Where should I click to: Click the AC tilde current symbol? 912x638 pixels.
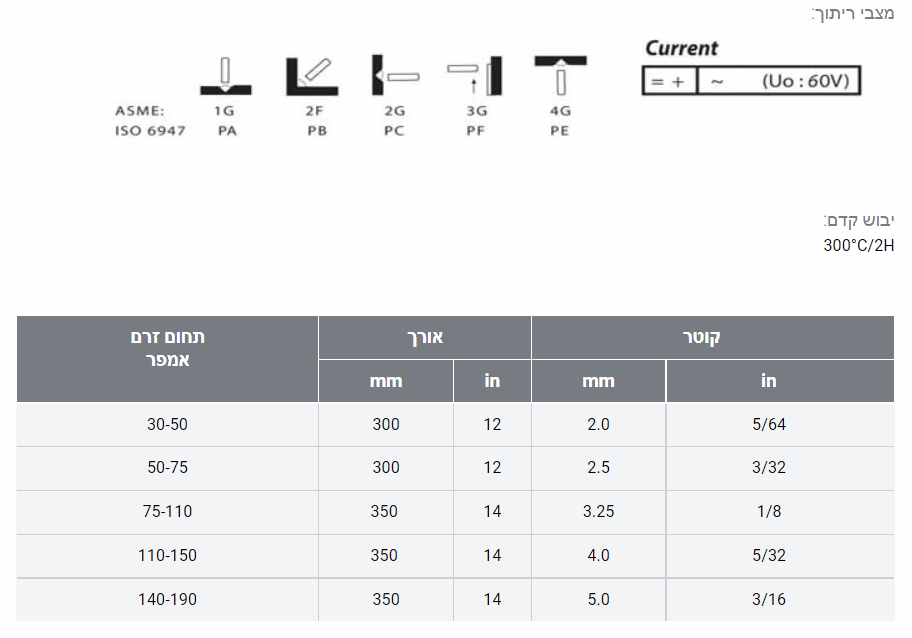[x=716, y=81]
